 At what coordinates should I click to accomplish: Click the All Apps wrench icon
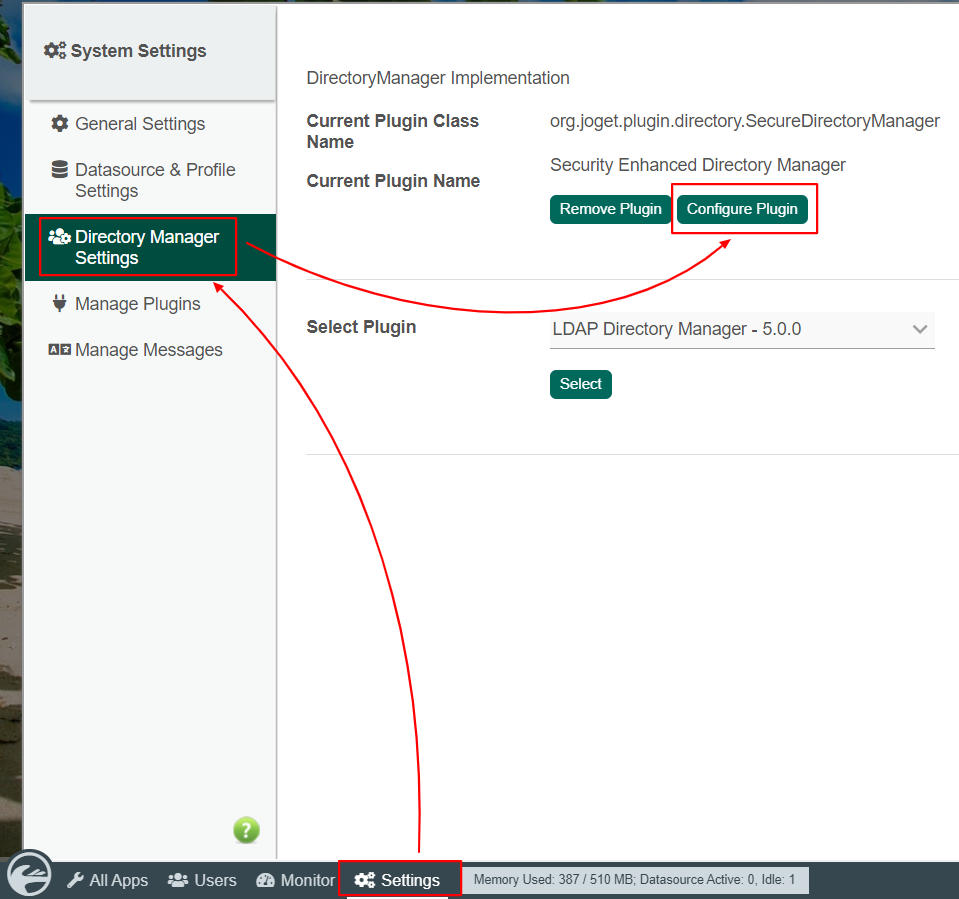[x=75, y=880]
